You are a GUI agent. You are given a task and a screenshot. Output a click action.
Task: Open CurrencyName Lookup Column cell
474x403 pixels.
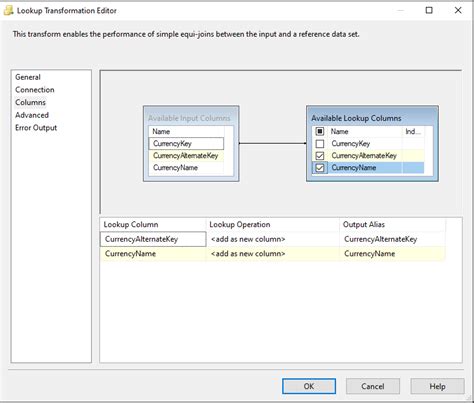coord(153,254)
